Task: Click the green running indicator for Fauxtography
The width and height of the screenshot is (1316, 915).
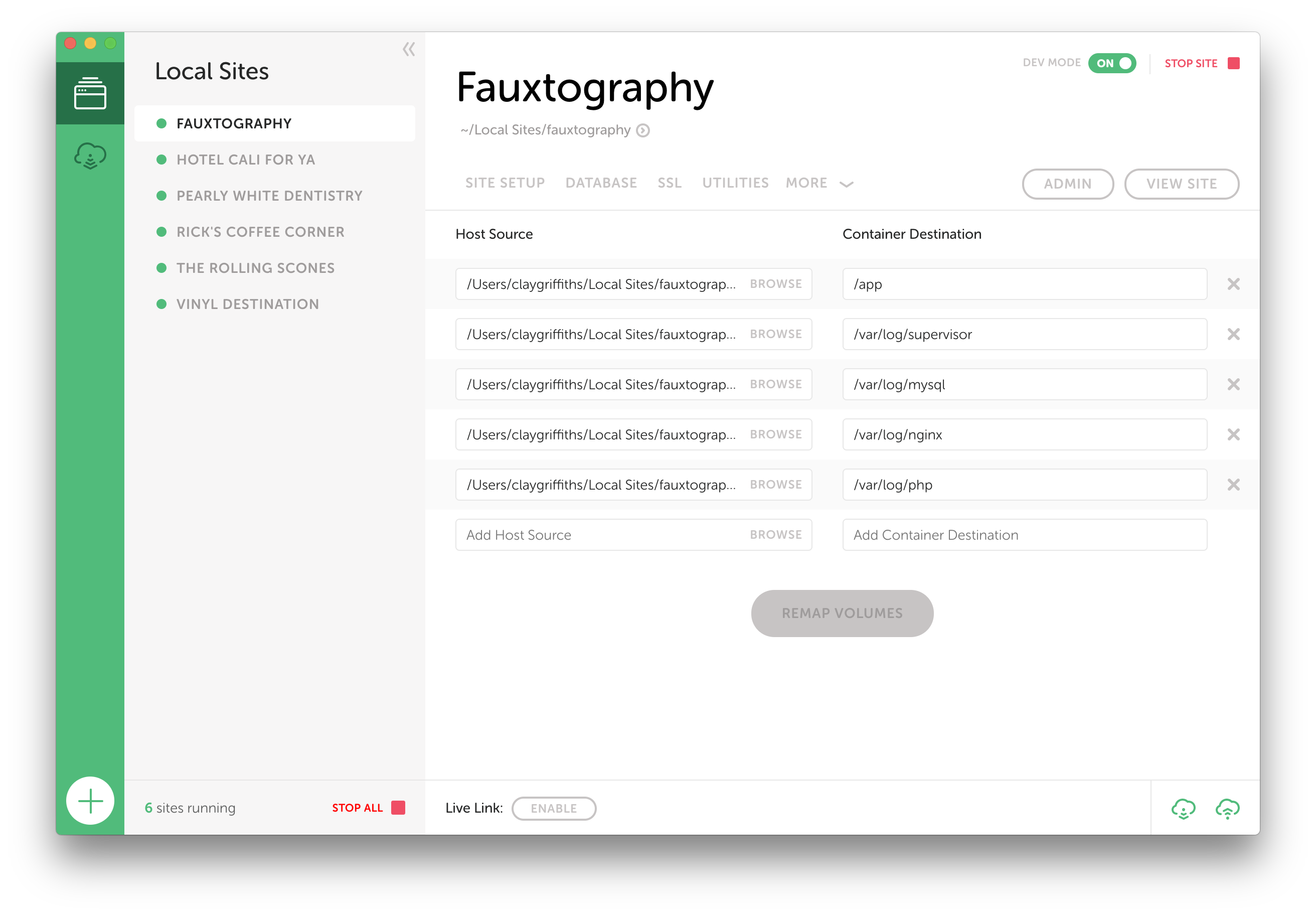Action: (159, 123)
